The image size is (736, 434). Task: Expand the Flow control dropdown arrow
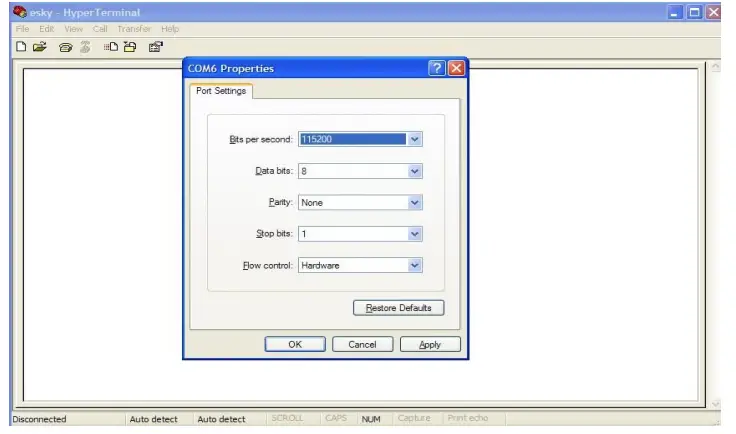coord(414,265)
